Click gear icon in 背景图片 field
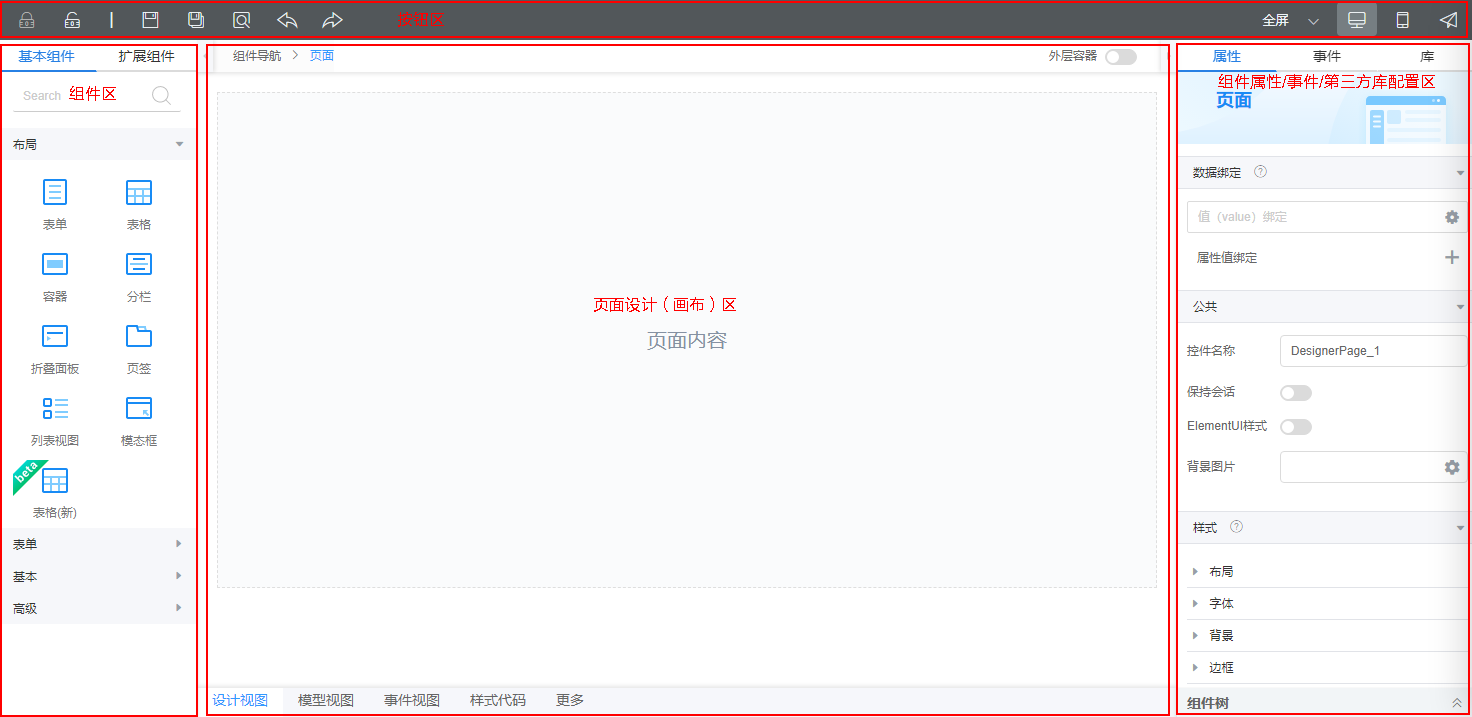 click(x=1452, y=467)
